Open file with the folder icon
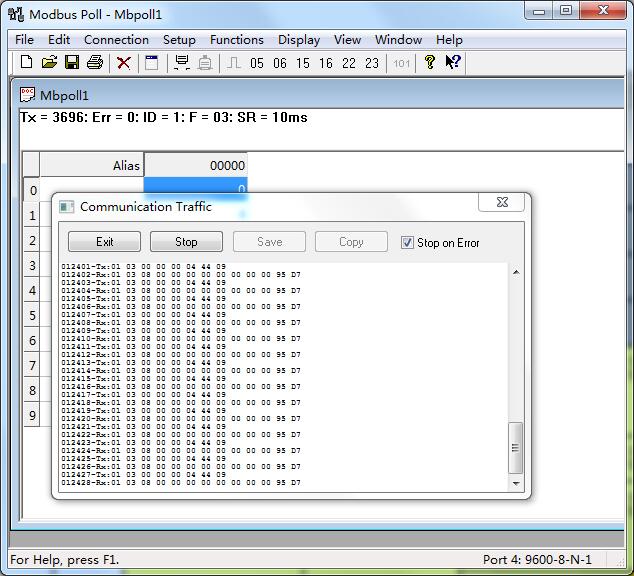This screenshot has height=576, width=634. point(49,63)
